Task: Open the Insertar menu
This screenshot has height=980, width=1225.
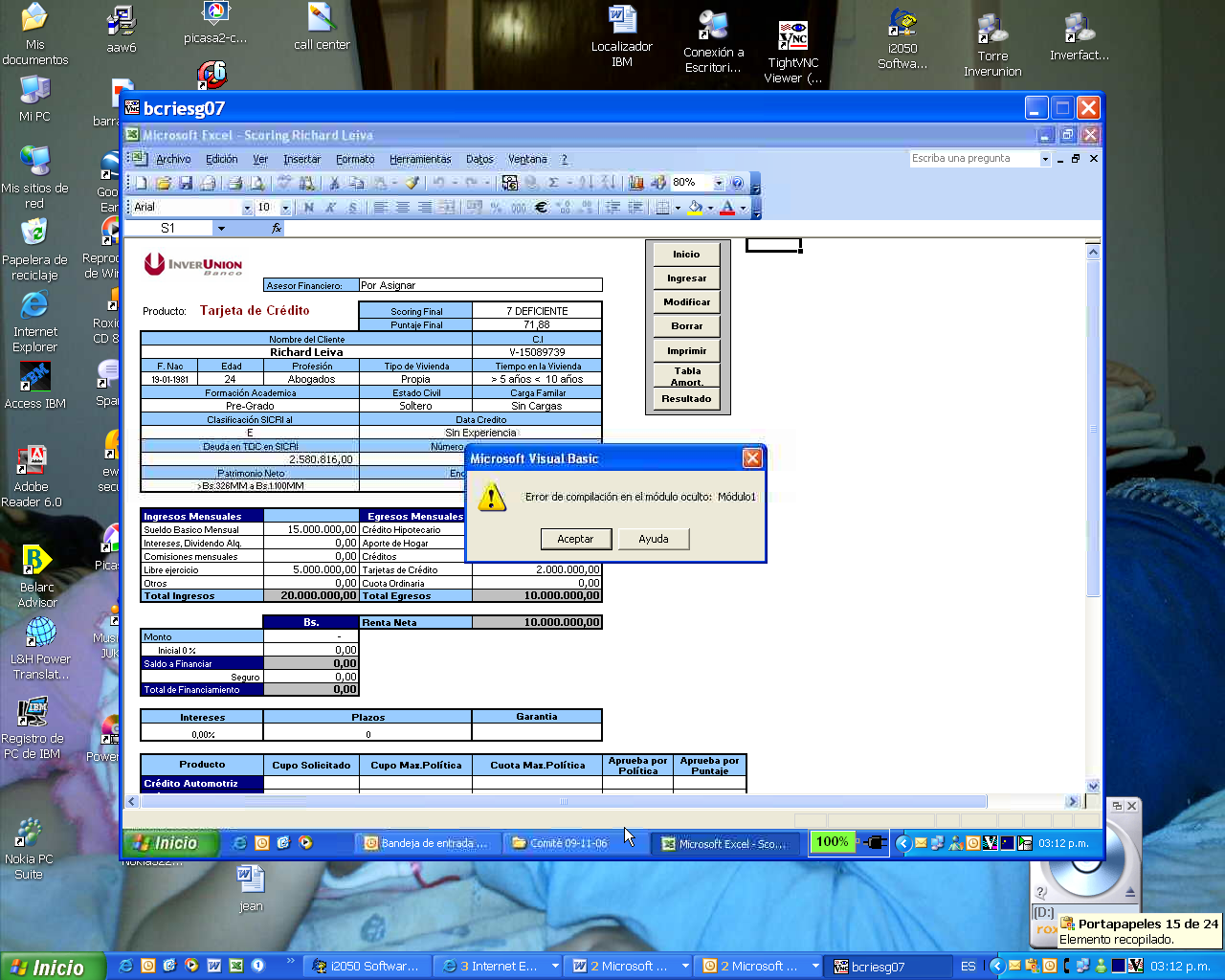Action: pyautogui.click(x=301, y=159)
